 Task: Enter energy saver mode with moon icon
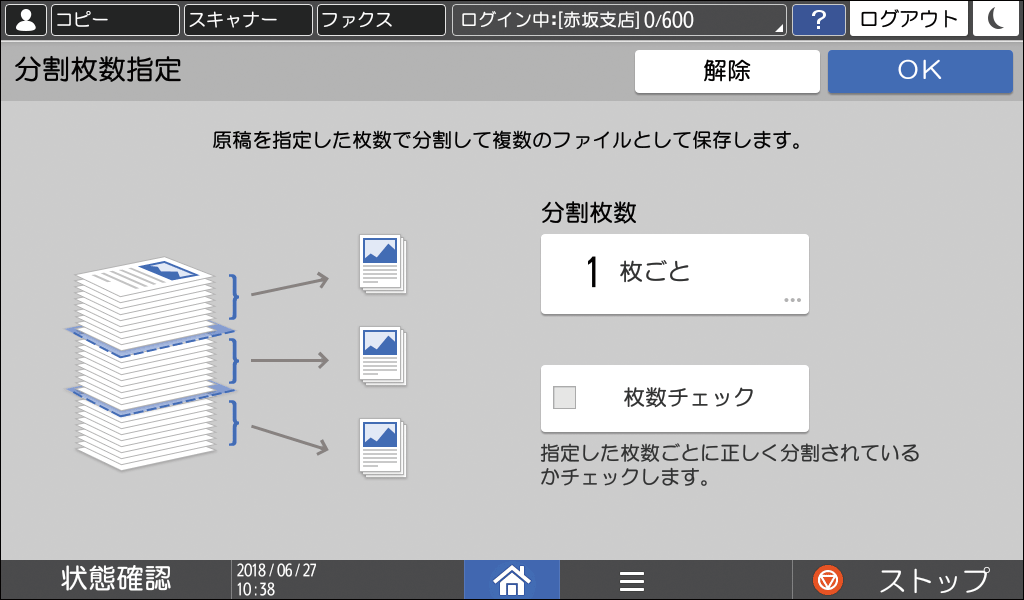pyautogui.click(x=995, y=19)
